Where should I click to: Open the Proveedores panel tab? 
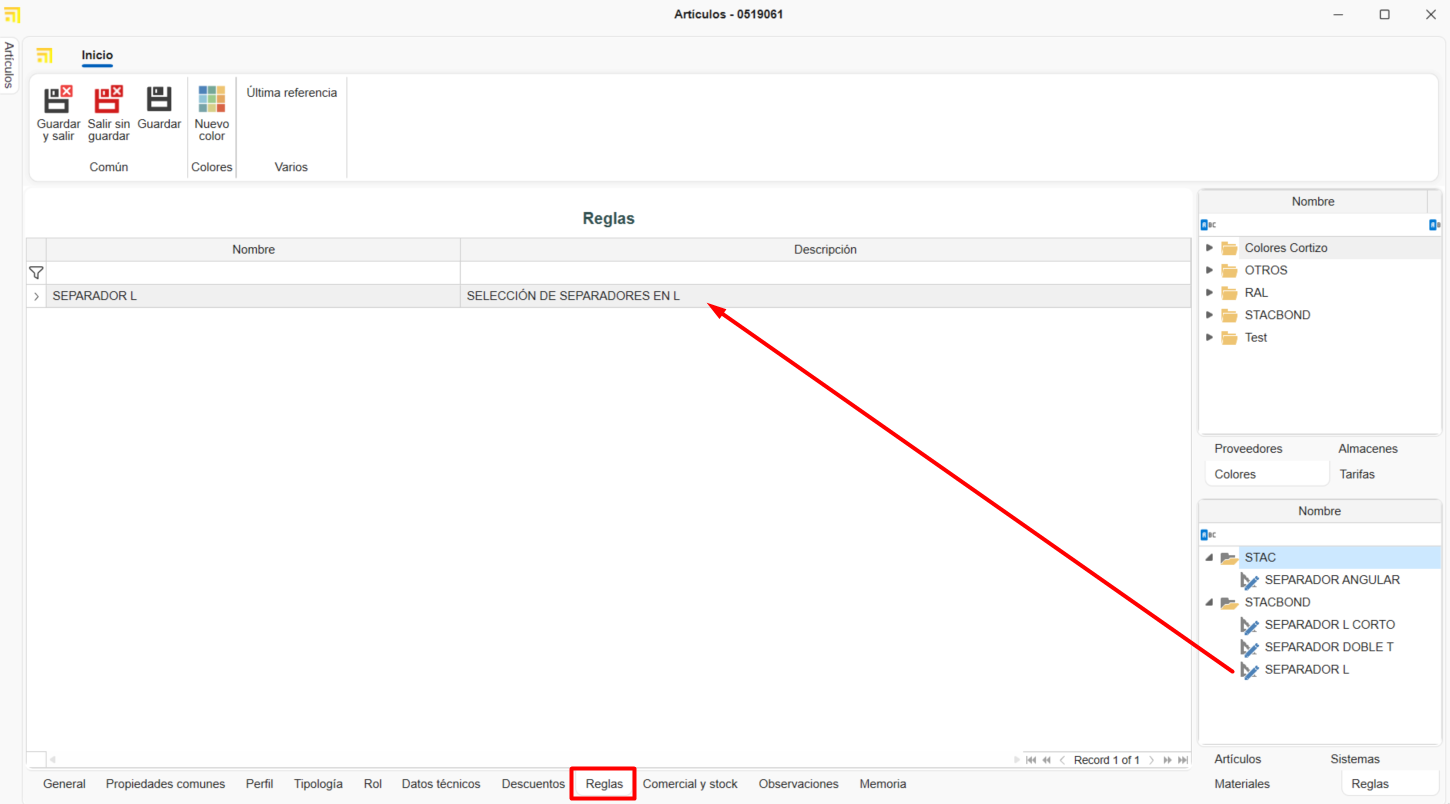[x=1248, y=449]
